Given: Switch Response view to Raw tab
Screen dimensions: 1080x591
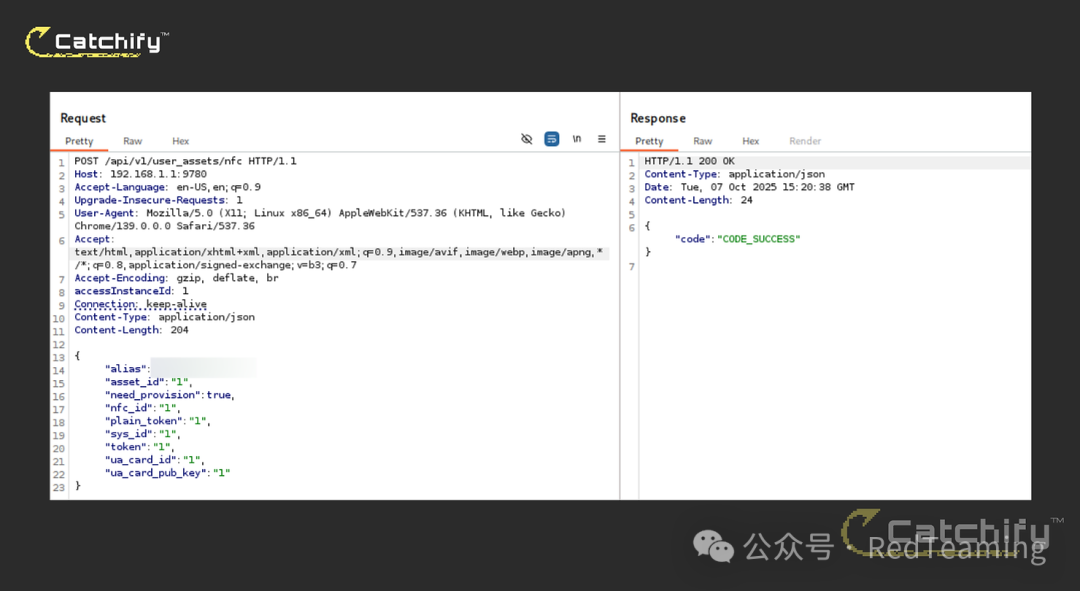Looking at the screenshot, I should point(703,141).
